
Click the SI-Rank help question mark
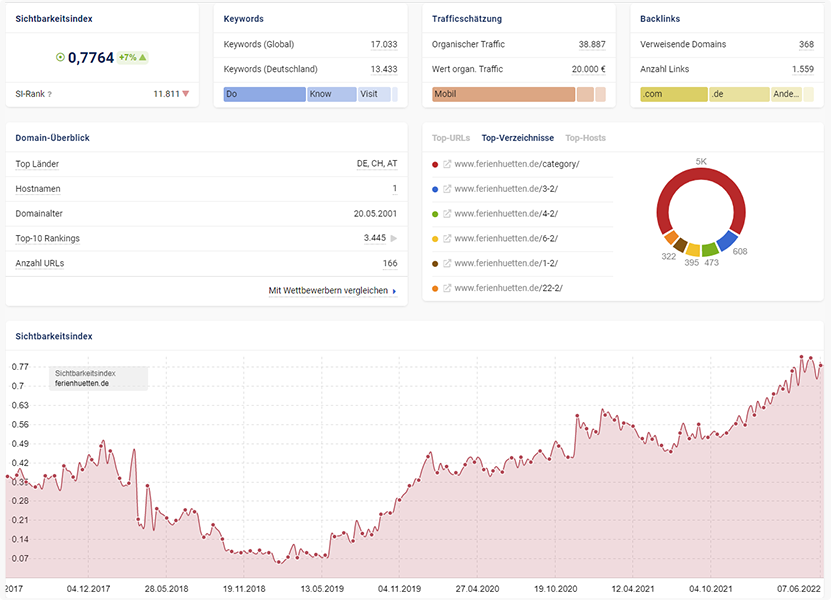(x=49, y=94)
